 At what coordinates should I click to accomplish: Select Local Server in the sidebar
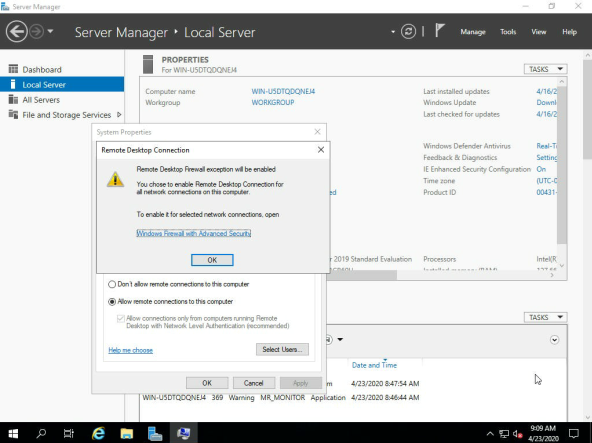tap(62, 85)
